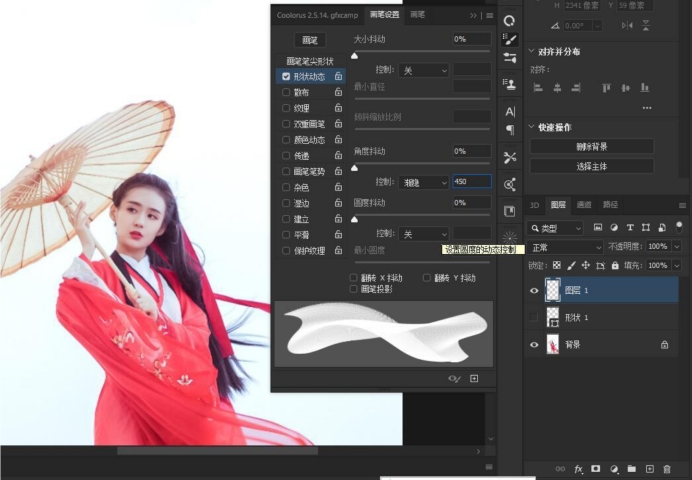Align vertical centers icon

pos(625,87)
